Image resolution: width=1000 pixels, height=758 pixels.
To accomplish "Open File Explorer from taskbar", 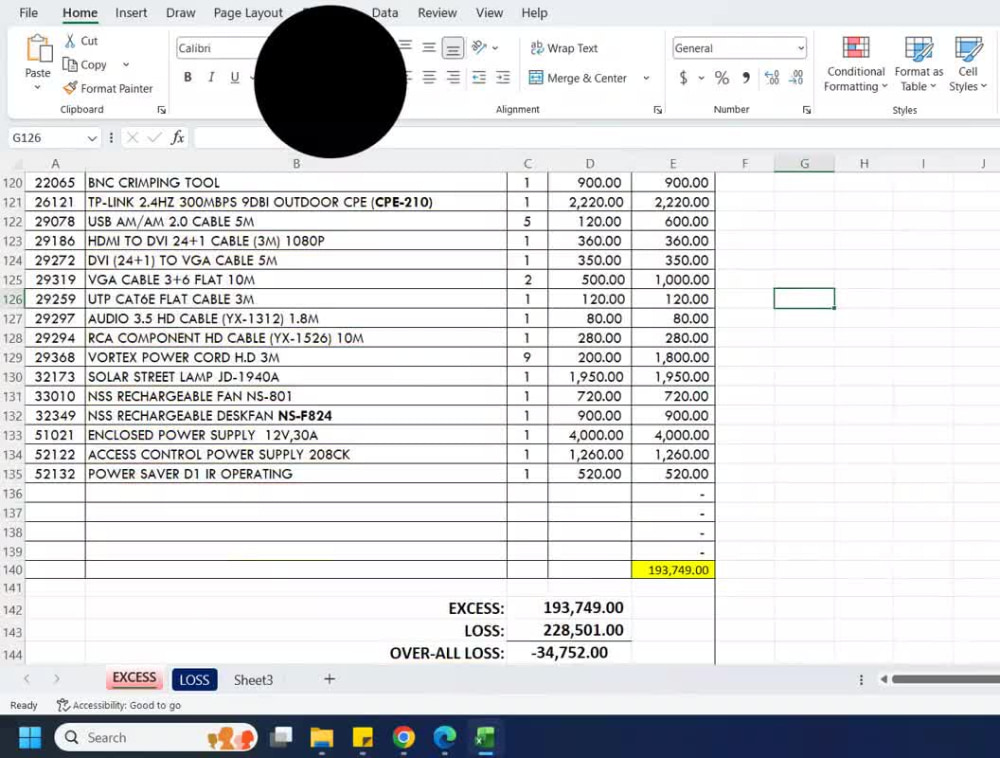I will click(x=321, y=738).
